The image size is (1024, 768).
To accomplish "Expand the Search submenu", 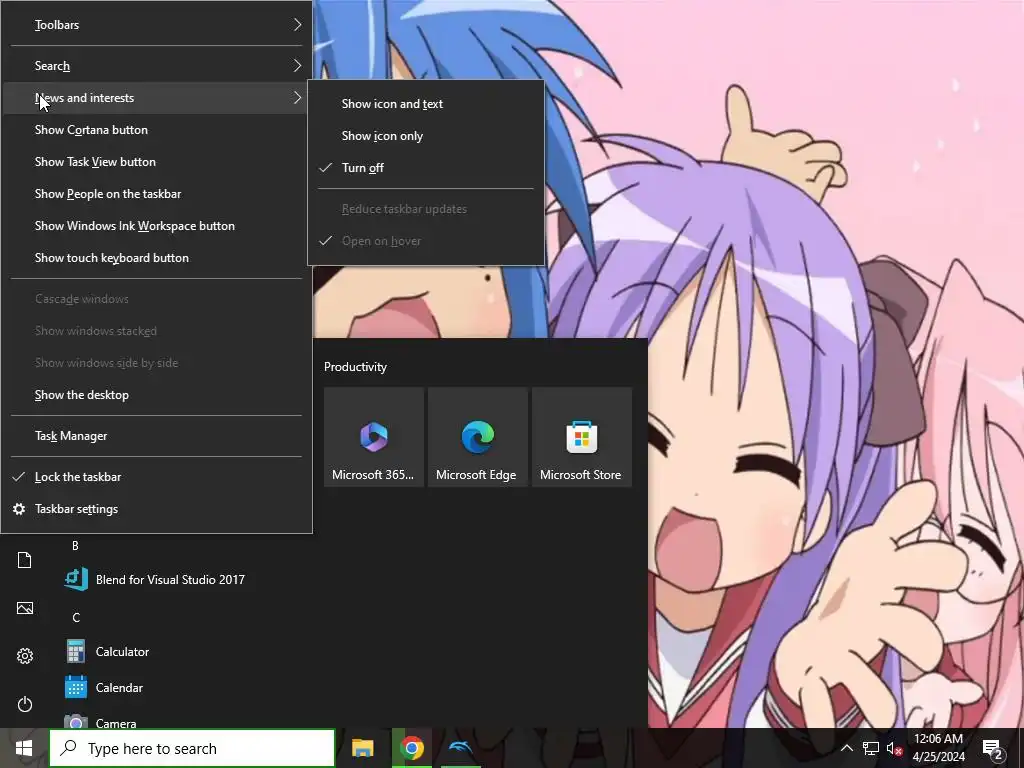I will point(157,66).
